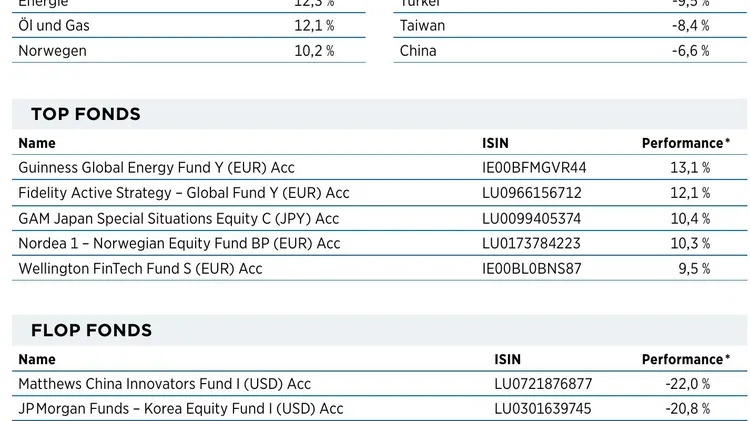The height and width of the screenshot is (421, 750).
Task: Select Fidelity Active Strategy Global Fund row
Action: 379,193
